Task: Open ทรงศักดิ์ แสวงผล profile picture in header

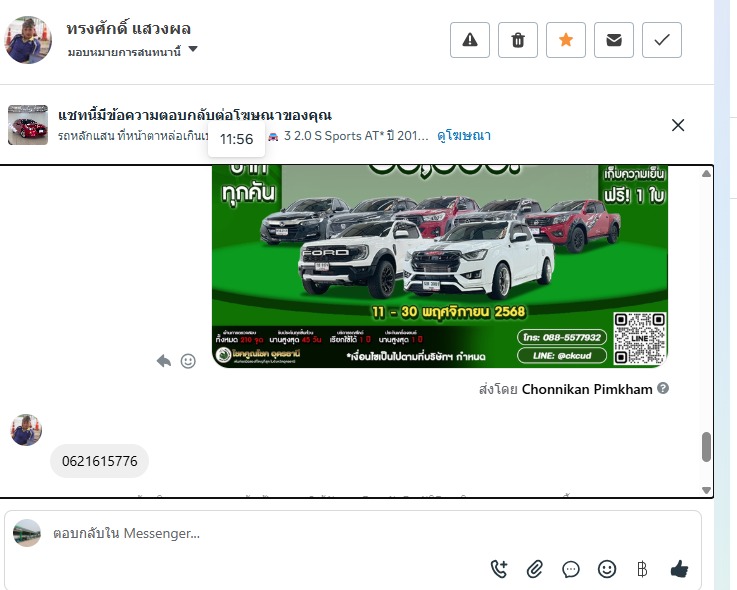Action: (28, 40)
